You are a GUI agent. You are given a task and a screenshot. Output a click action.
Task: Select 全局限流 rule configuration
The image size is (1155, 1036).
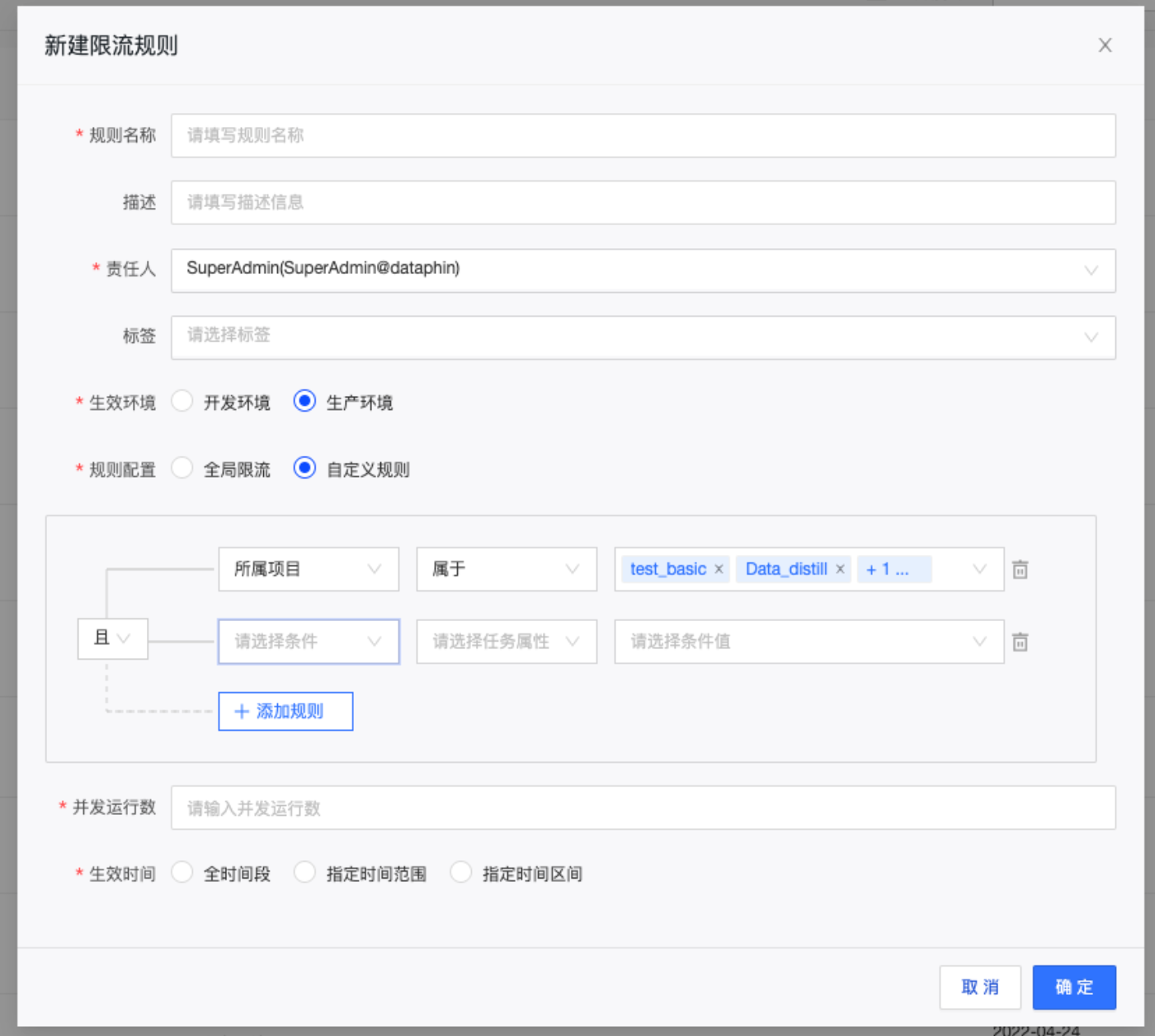coord(181,468)
